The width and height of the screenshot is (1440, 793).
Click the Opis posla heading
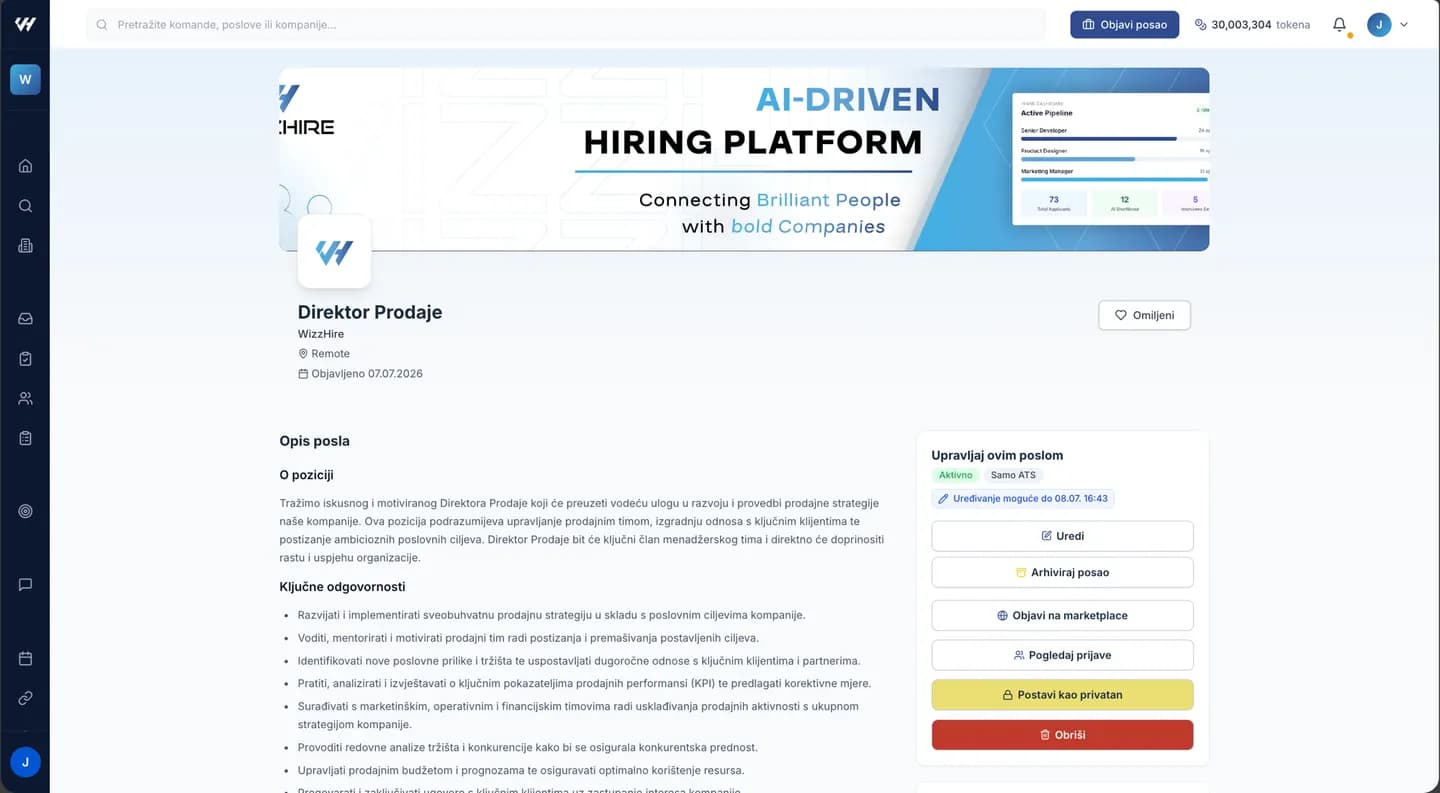click(x=314, y=441)
